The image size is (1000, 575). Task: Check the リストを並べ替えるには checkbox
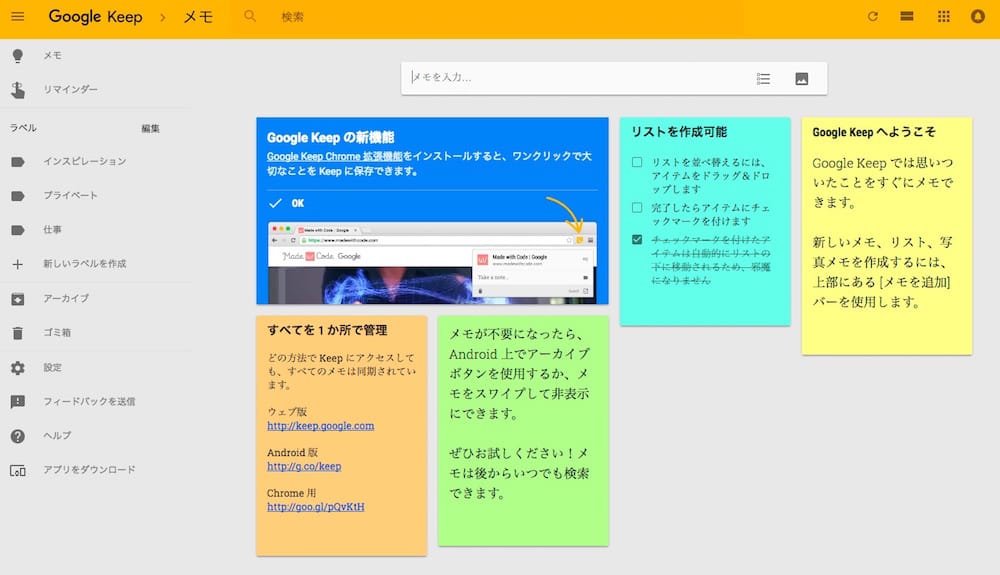(x=637, y=162)
